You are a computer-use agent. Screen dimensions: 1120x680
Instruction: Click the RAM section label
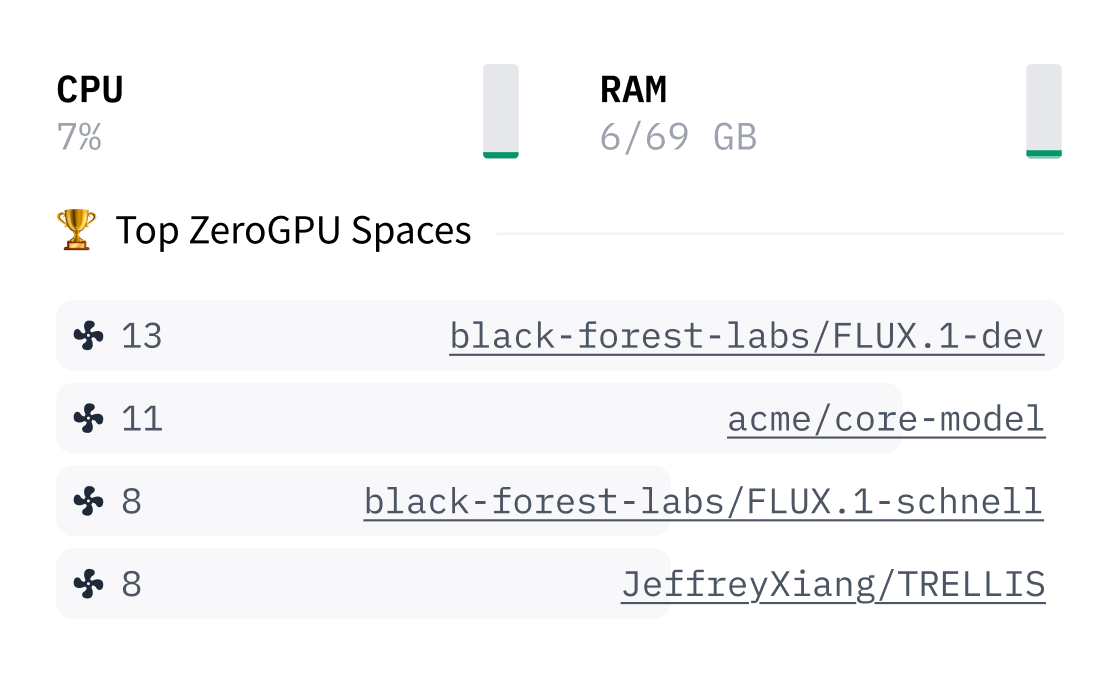[x=632, y=89]
